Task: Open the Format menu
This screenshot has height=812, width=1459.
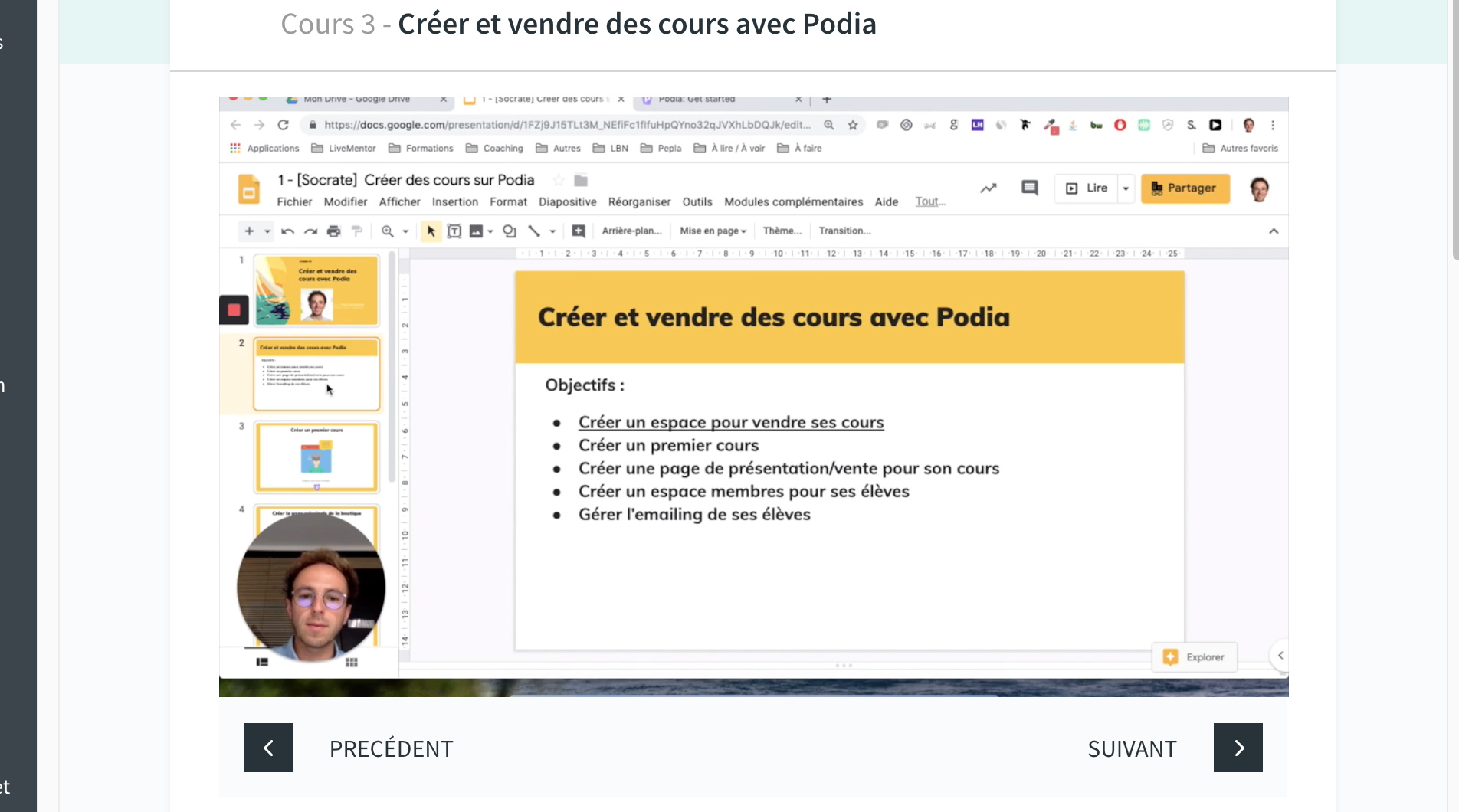Action: tap(508, 201)
